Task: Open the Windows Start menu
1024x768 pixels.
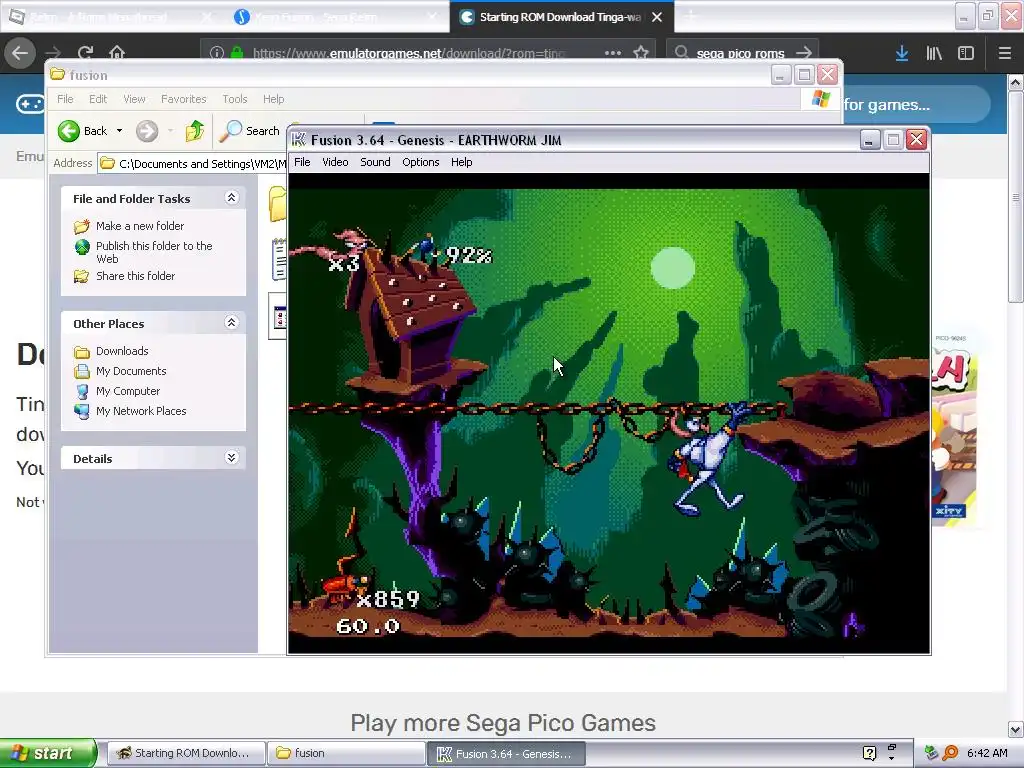Action: (x=47, y=753)
